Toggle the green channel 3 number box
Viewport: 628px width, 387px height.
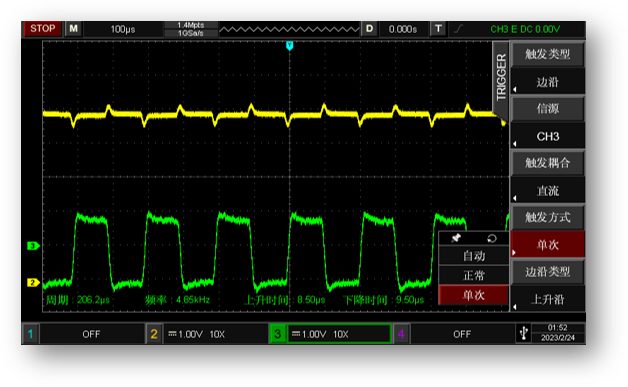277,334
